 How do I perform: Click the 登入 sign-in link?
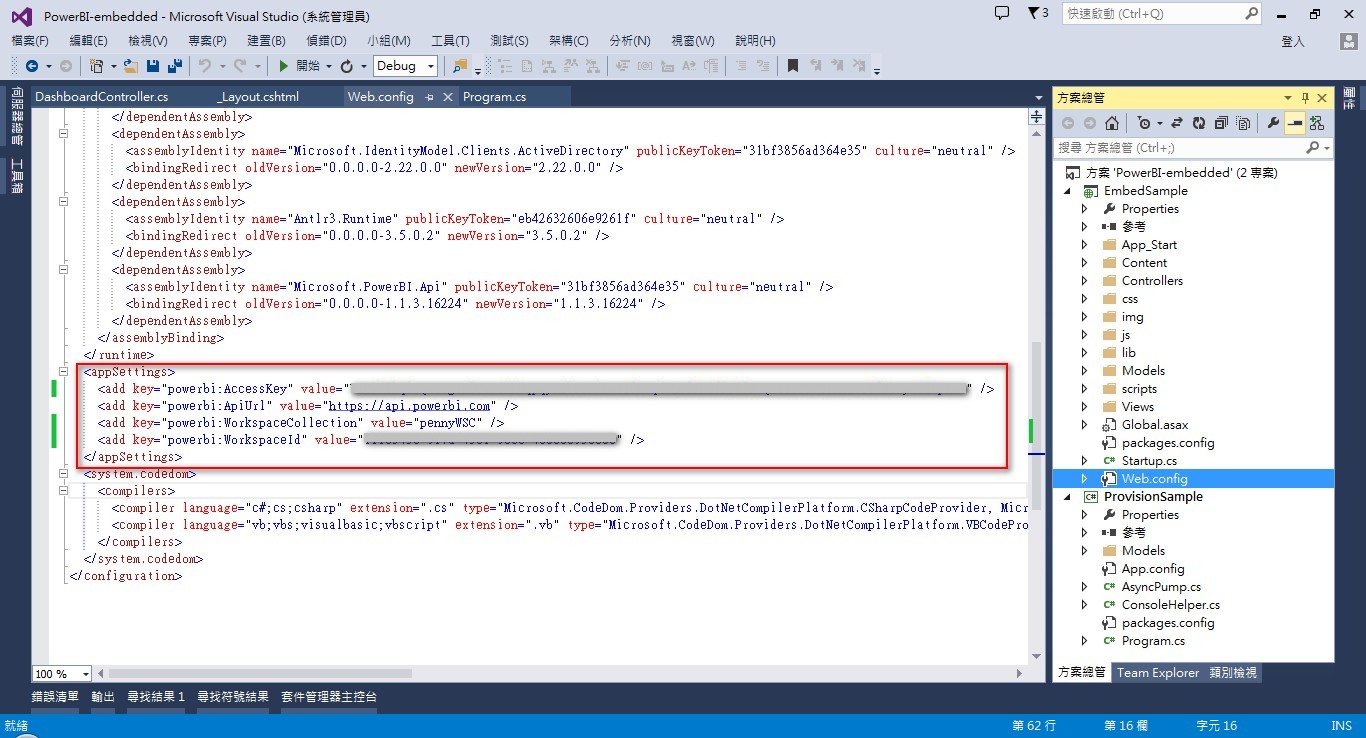[x=1293, y=41]
